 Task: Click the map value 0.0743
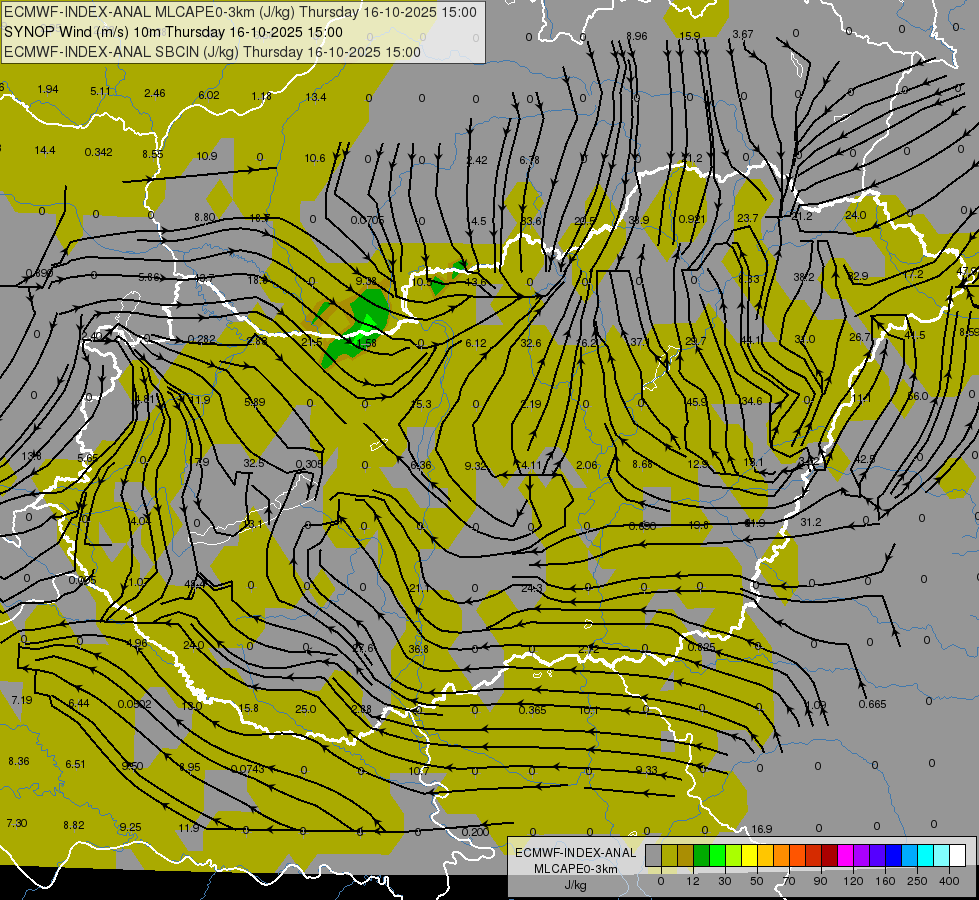(x=248, y=769)
